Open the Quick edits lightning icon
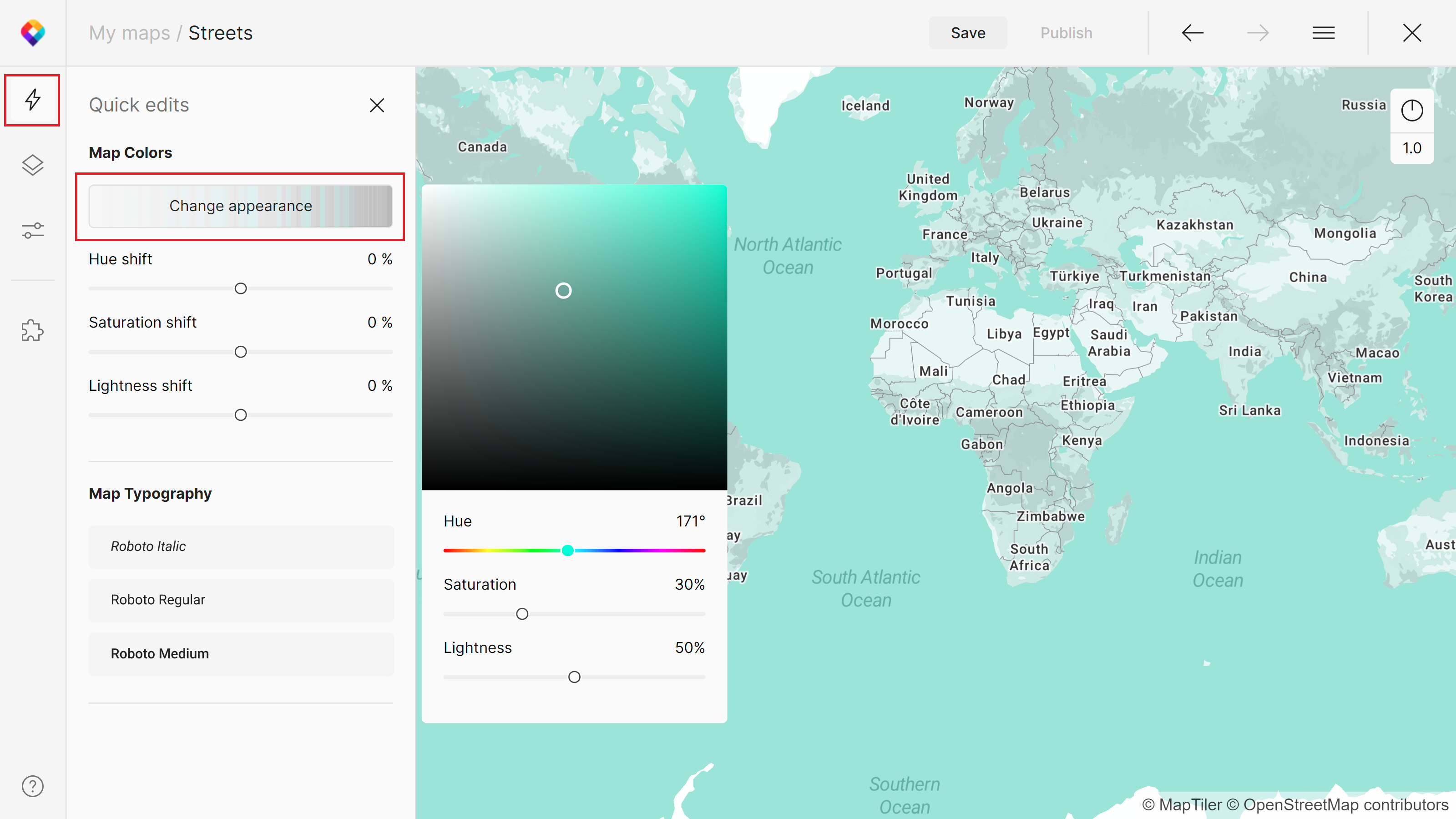This screenshot has height=819, width=1456. [x=33, y=100]
